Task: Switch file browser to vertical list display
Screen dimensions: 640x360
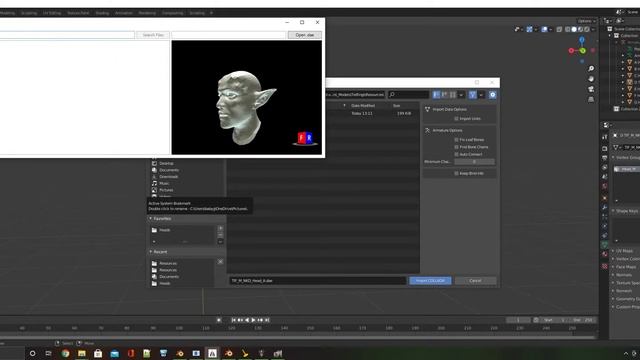Action: coord(436,95)
